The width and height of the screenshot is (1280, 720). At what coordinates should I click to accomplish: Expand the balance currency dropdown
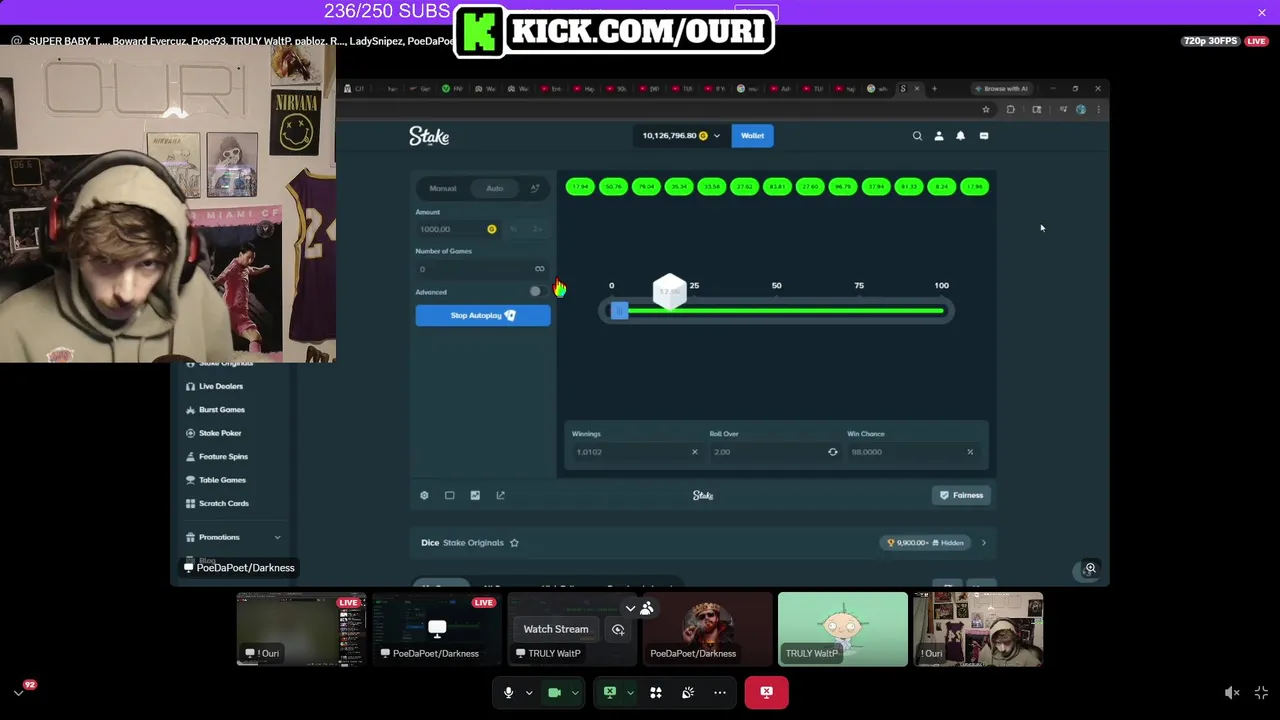click(716, 136)
